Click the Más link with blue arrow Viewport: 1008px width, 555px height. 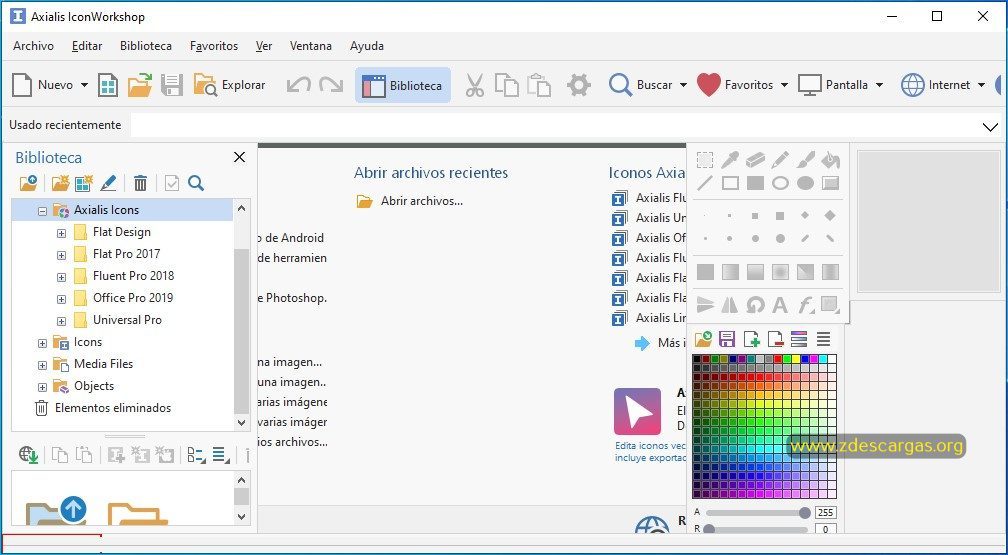click(x=660, y=343)
